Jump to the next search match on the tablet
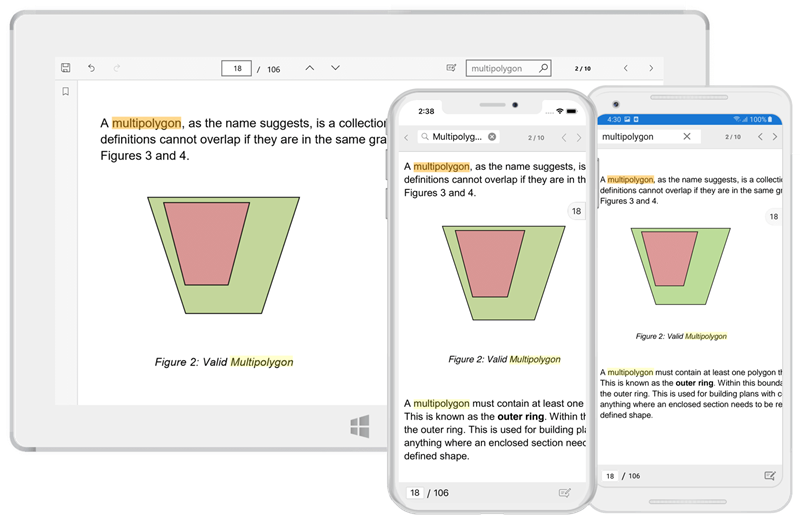800x523 pixels. click(652, 68)
